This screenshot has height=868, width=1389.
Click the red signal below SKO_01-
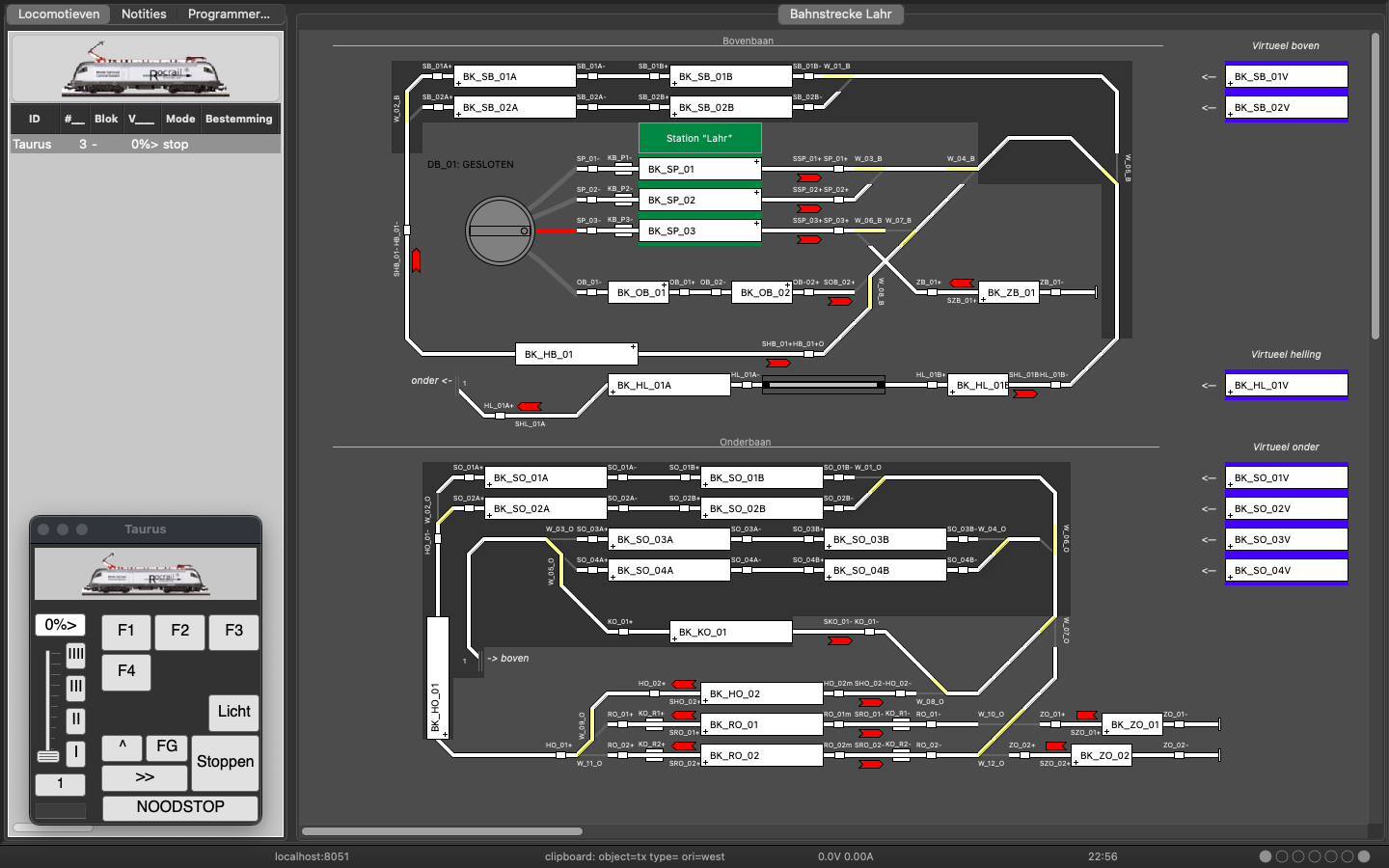click(x=840, y=640)
